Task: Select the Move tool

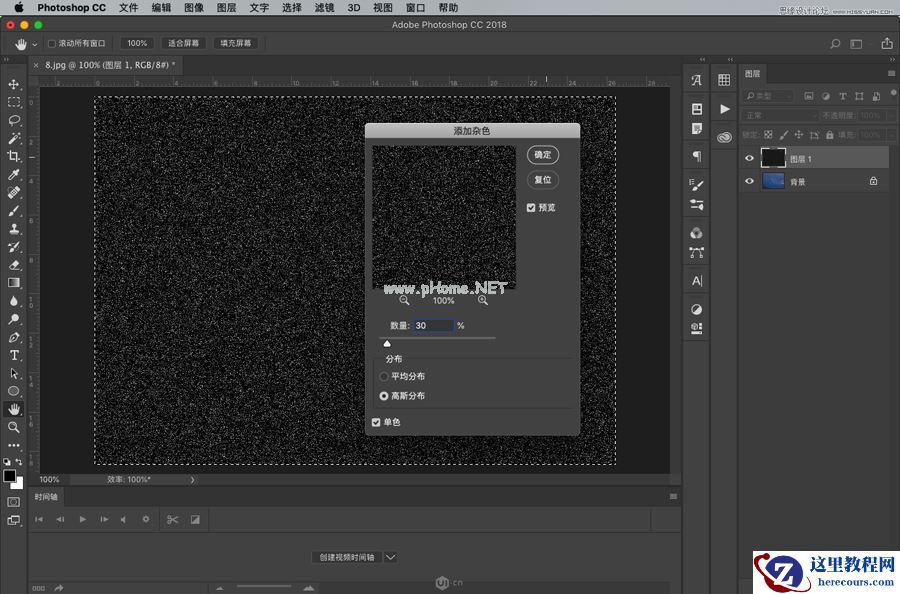Action: click(x=14, y=84)
